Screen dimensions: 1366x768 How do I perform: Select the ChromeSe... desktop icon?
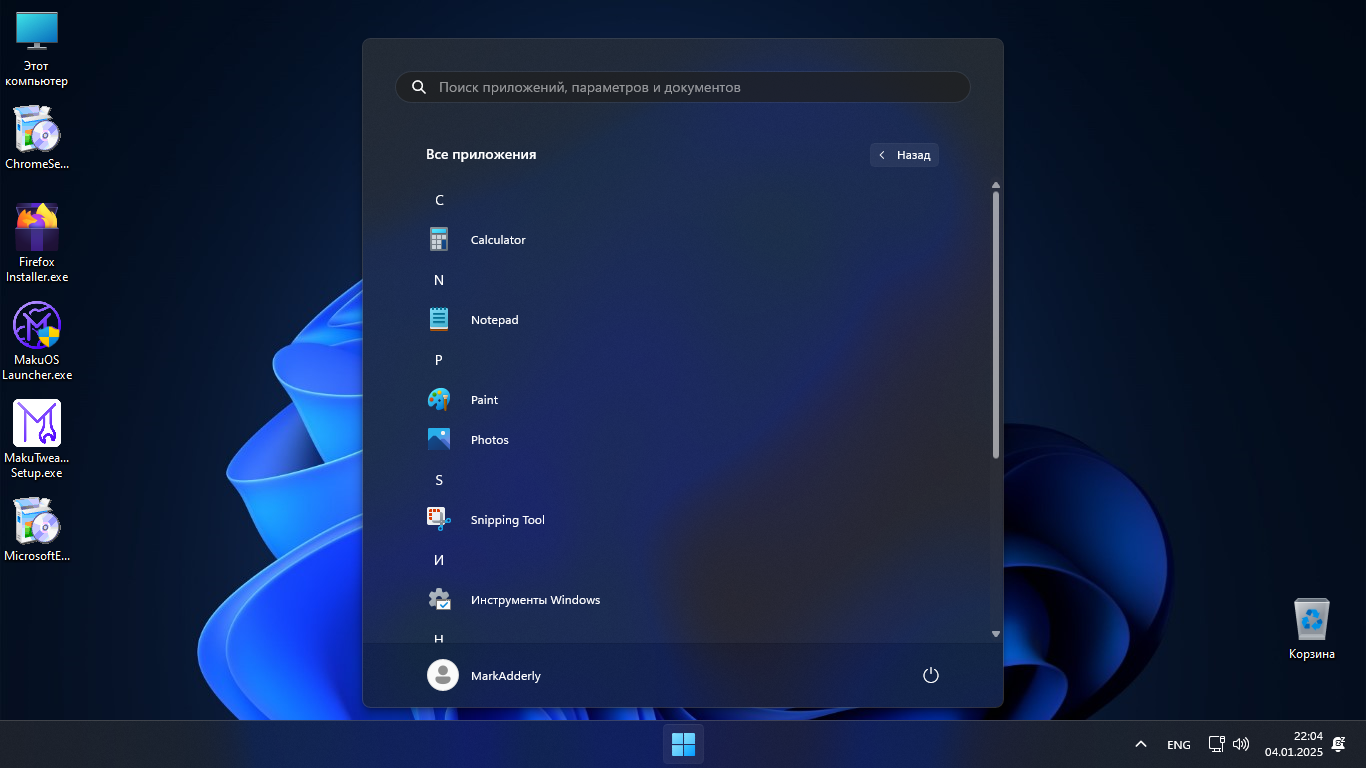pos(37,137)
